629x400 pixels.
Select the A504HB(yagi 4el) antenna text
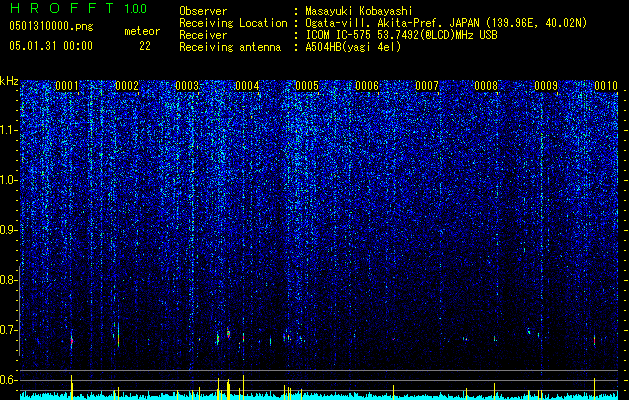point(353,47)
